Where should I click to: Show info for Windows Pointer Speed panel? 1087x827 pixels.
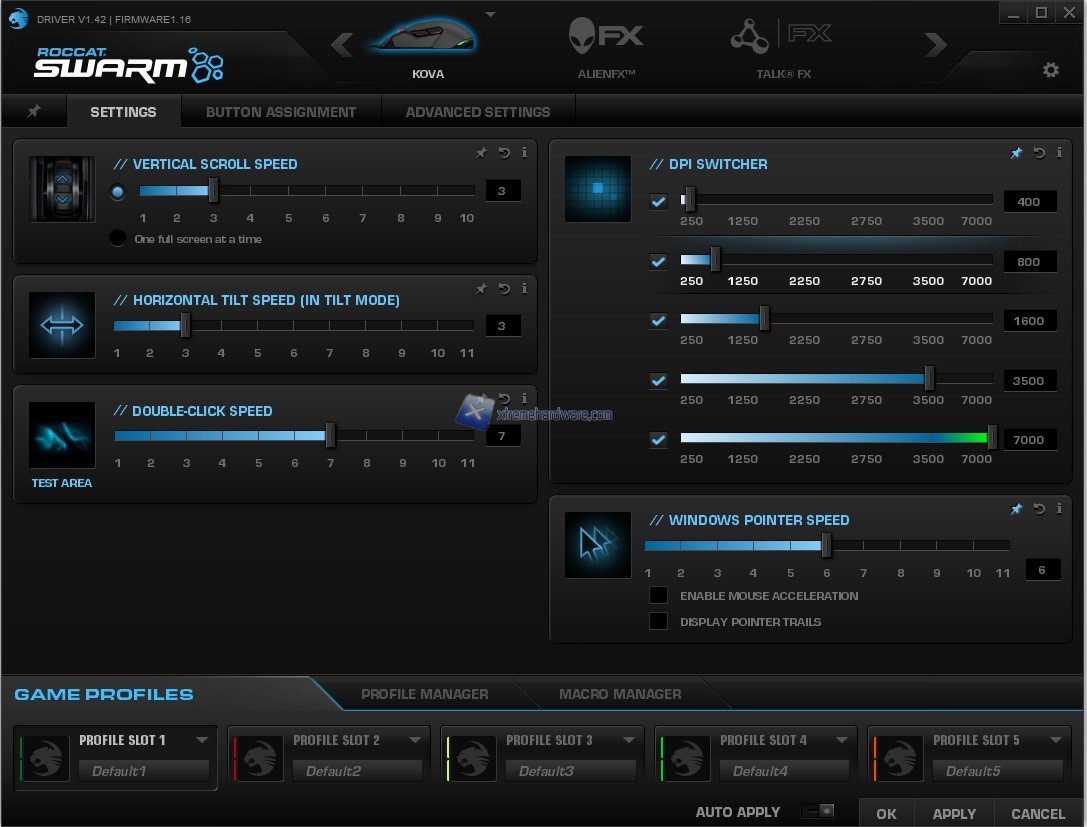click(1059, 509)
